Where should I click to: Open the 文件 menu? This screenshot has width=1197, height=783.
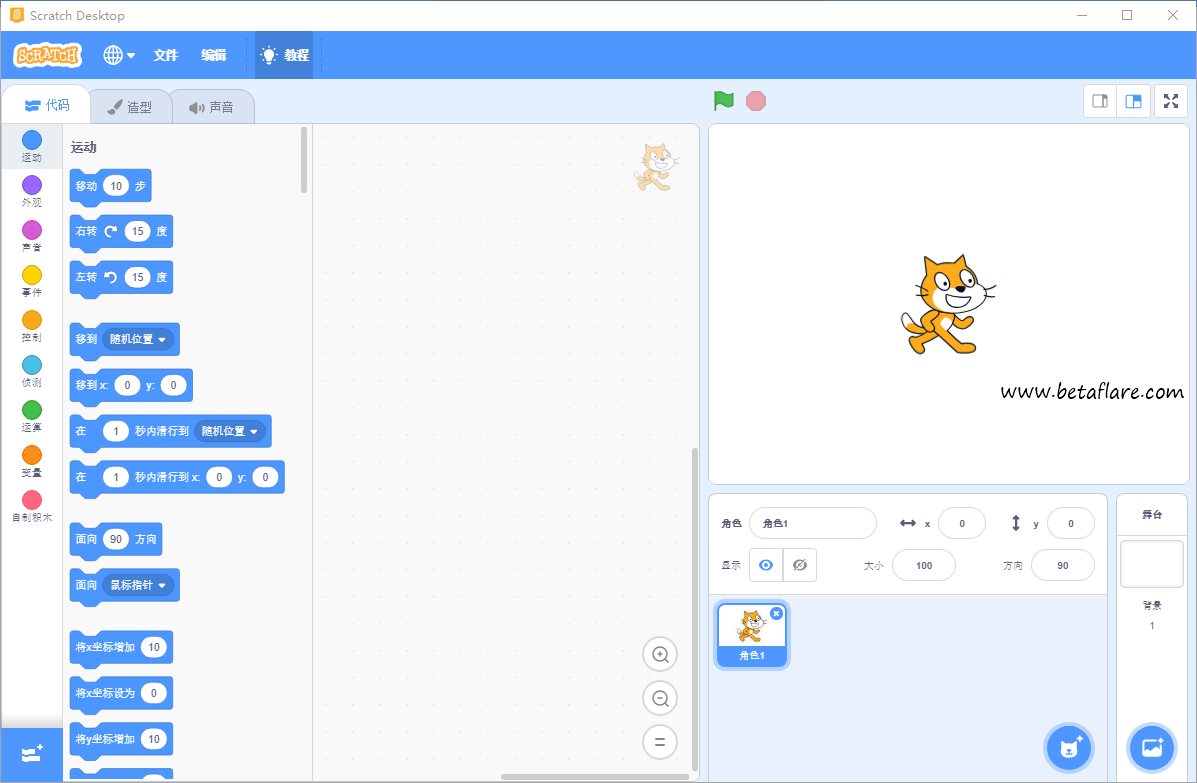click(x=165, y=55)
